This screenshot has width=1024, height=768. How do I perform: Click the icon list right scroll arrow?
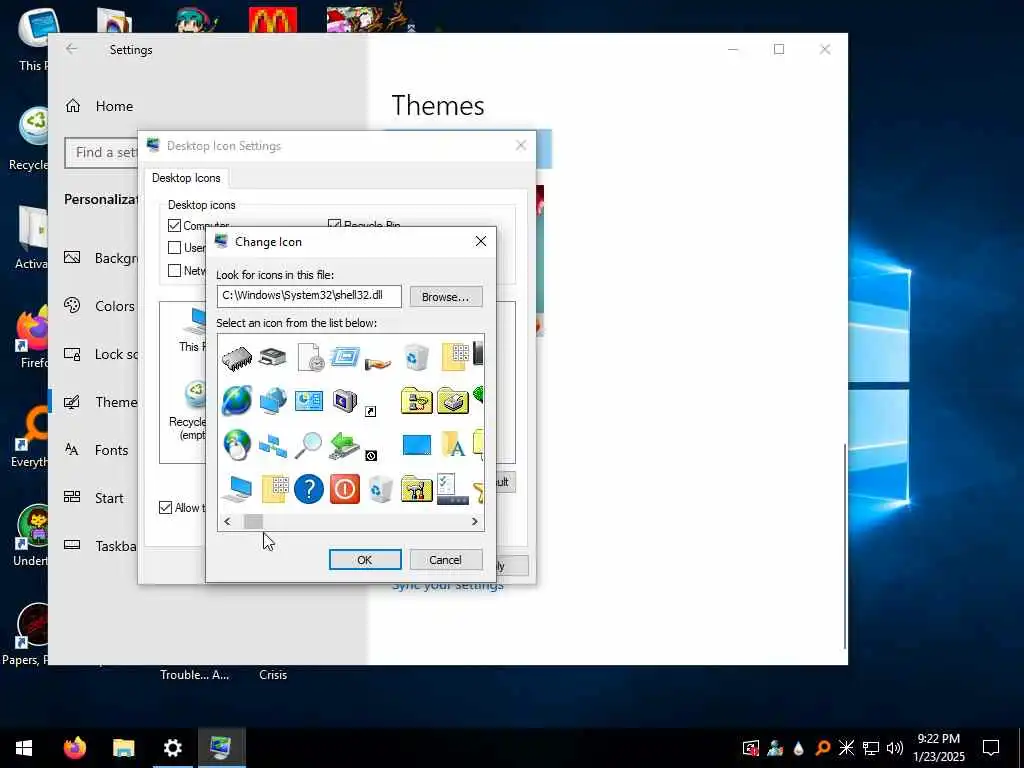click(x=475, y=521)
